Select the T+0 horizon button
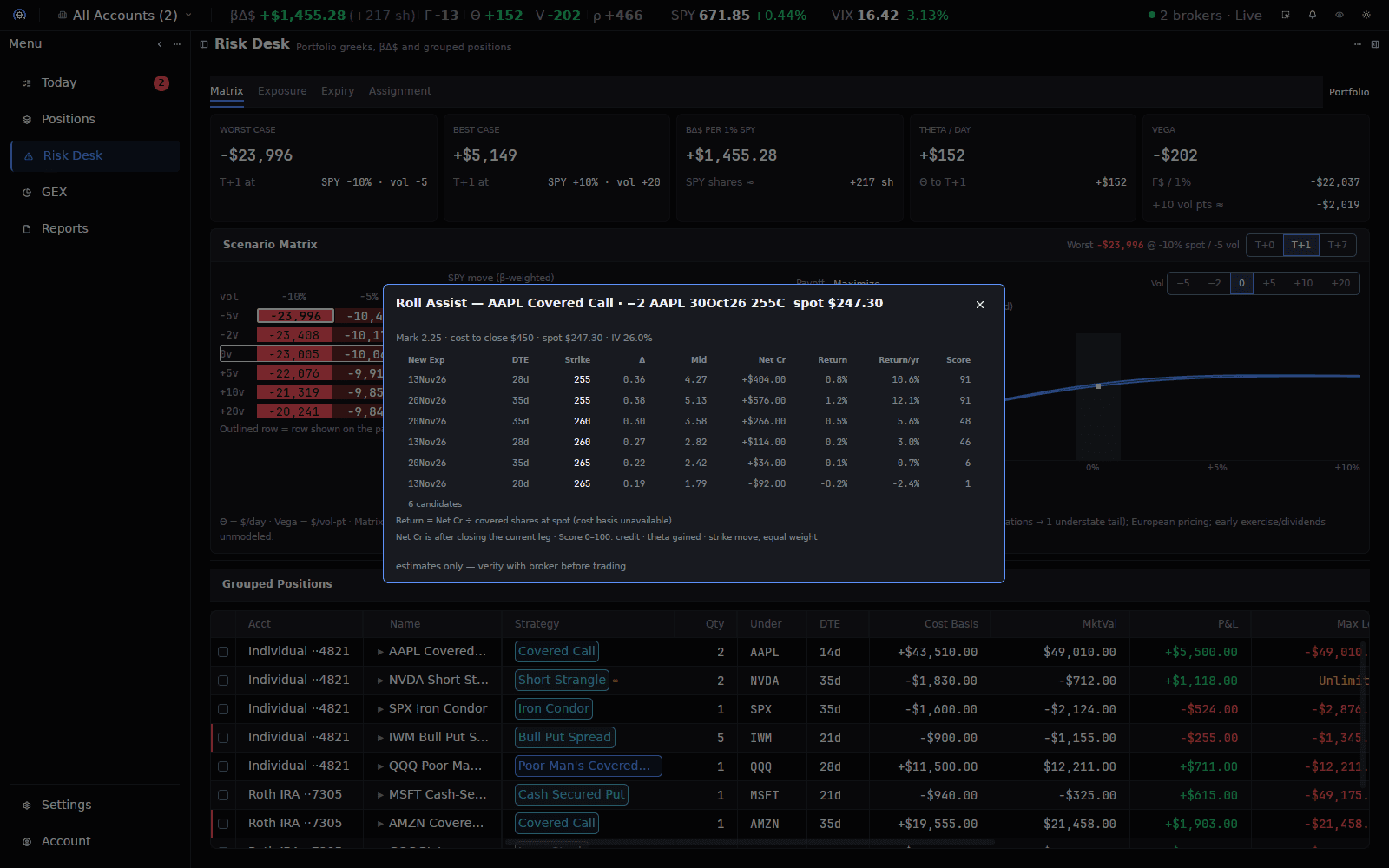 point(1265,245)
